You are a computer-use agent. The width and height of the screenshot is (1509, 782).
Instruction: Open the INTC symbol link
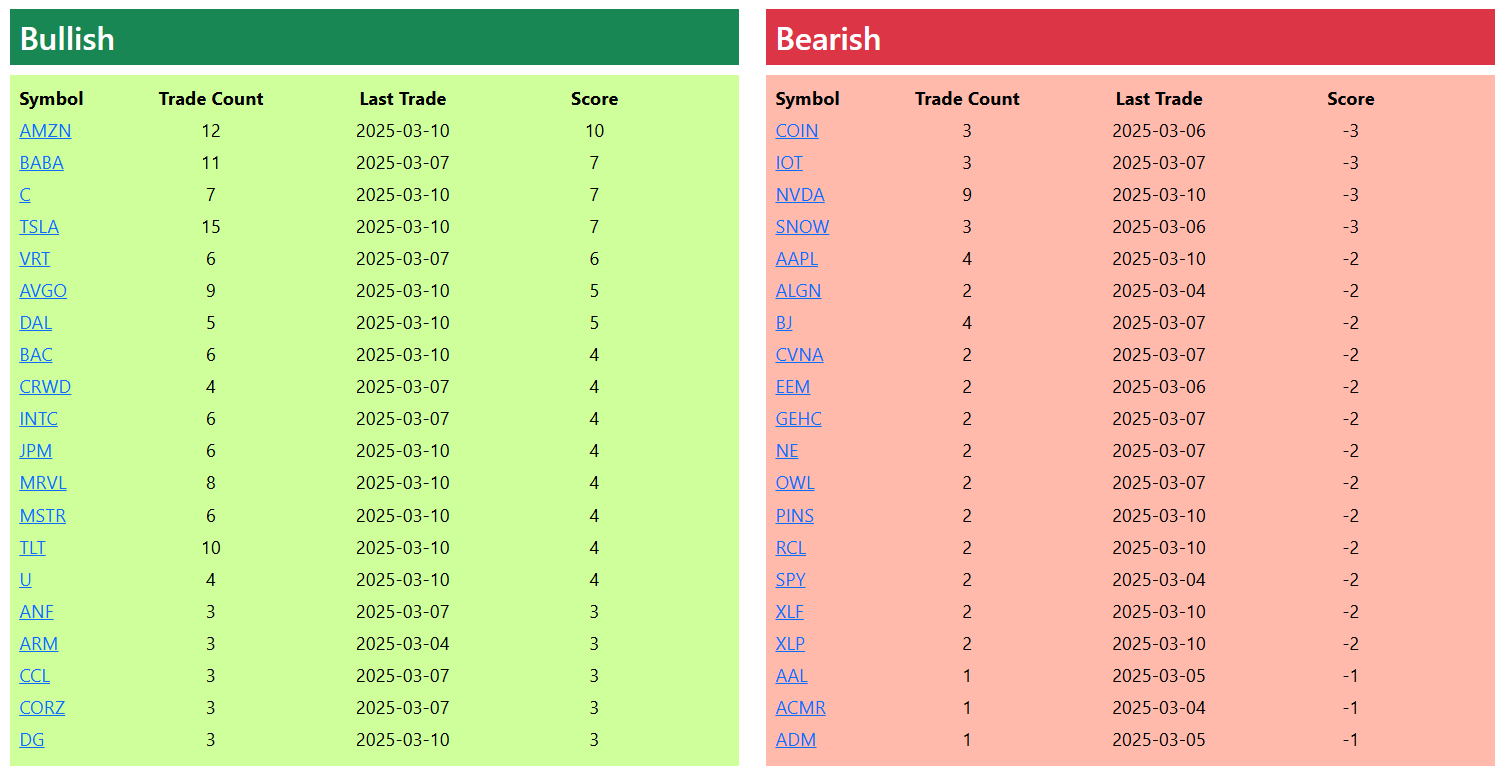coord(39,419)
